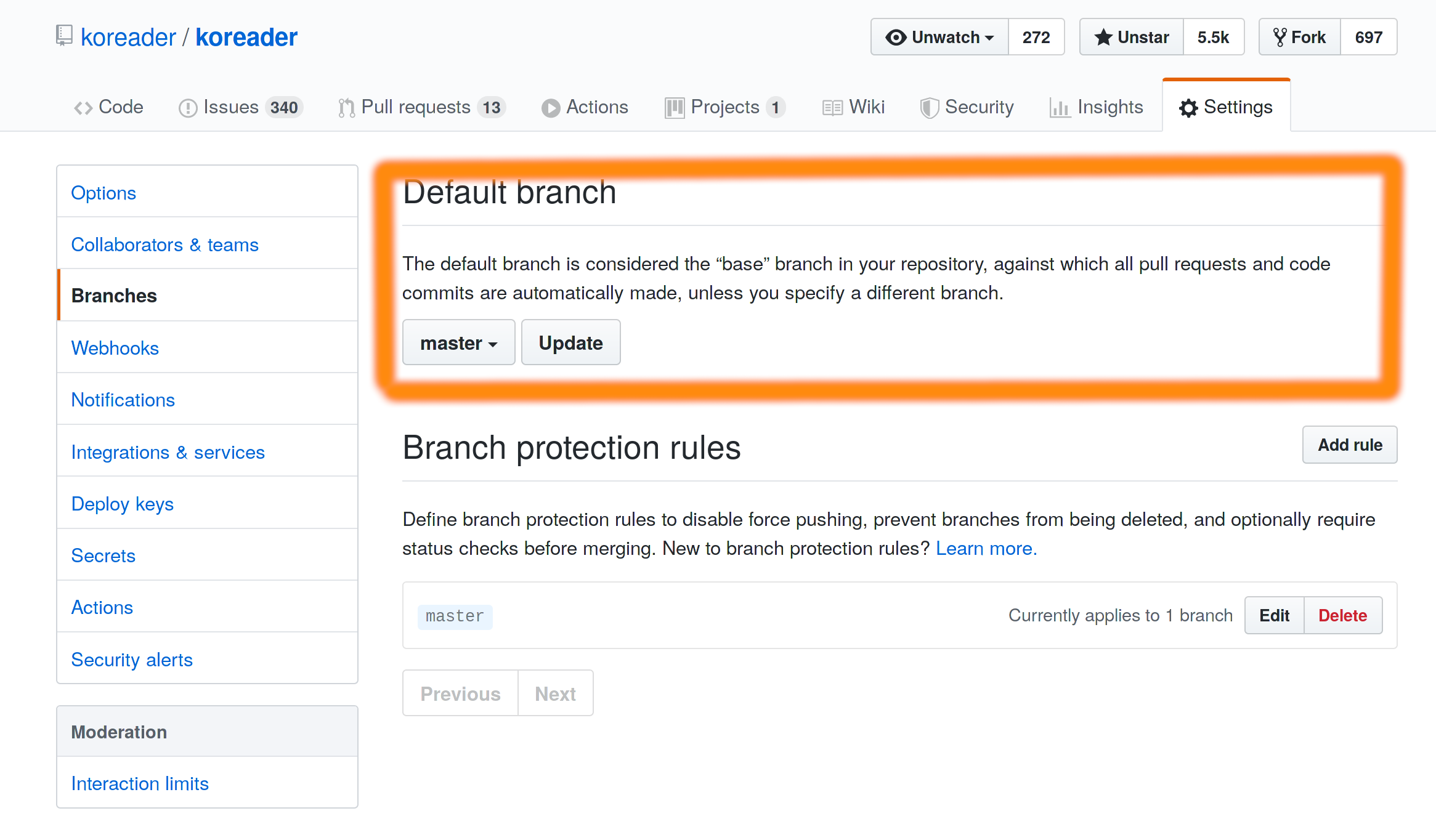Click the Moderation section header
Viewport: 1436px width, 840px height.
[207, 732]
